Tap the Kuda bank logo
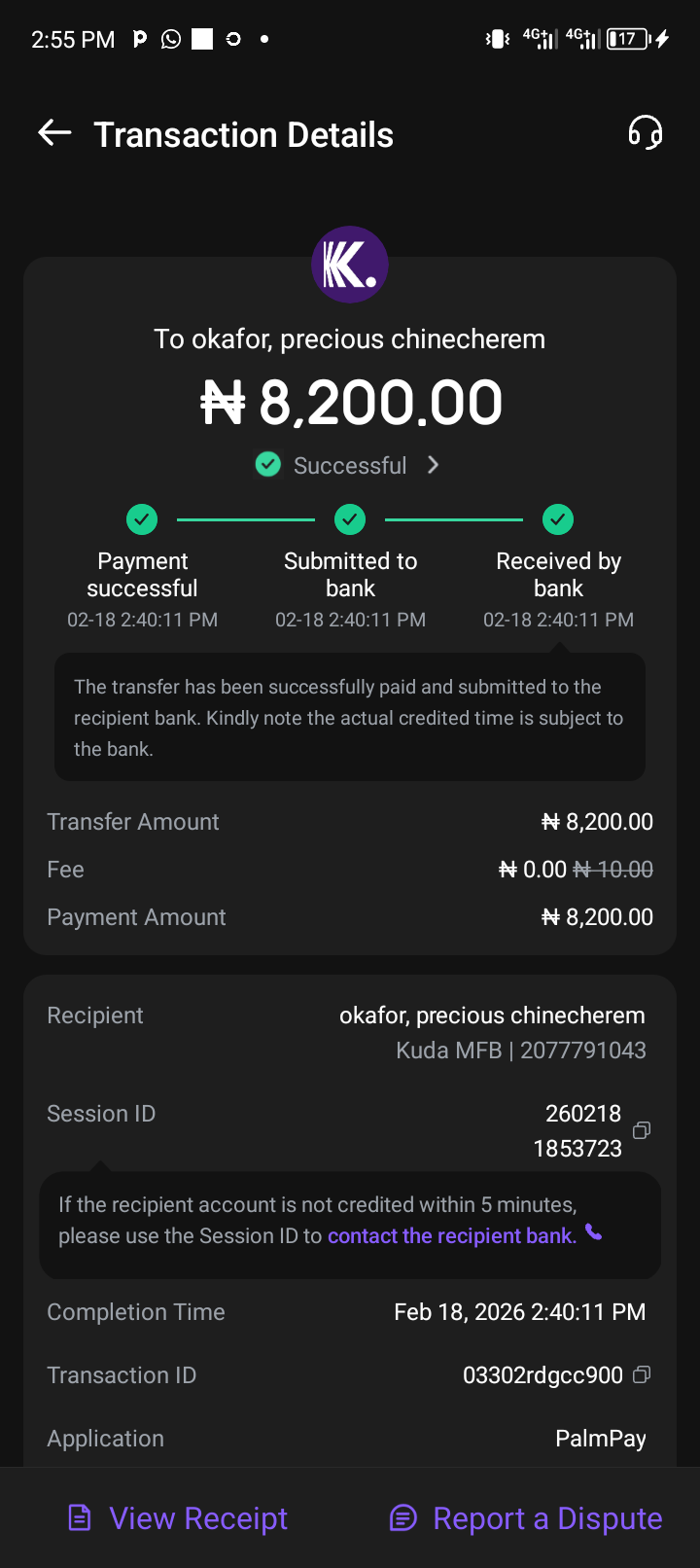The image size is (700, 1568). click(x=350, y=265)
